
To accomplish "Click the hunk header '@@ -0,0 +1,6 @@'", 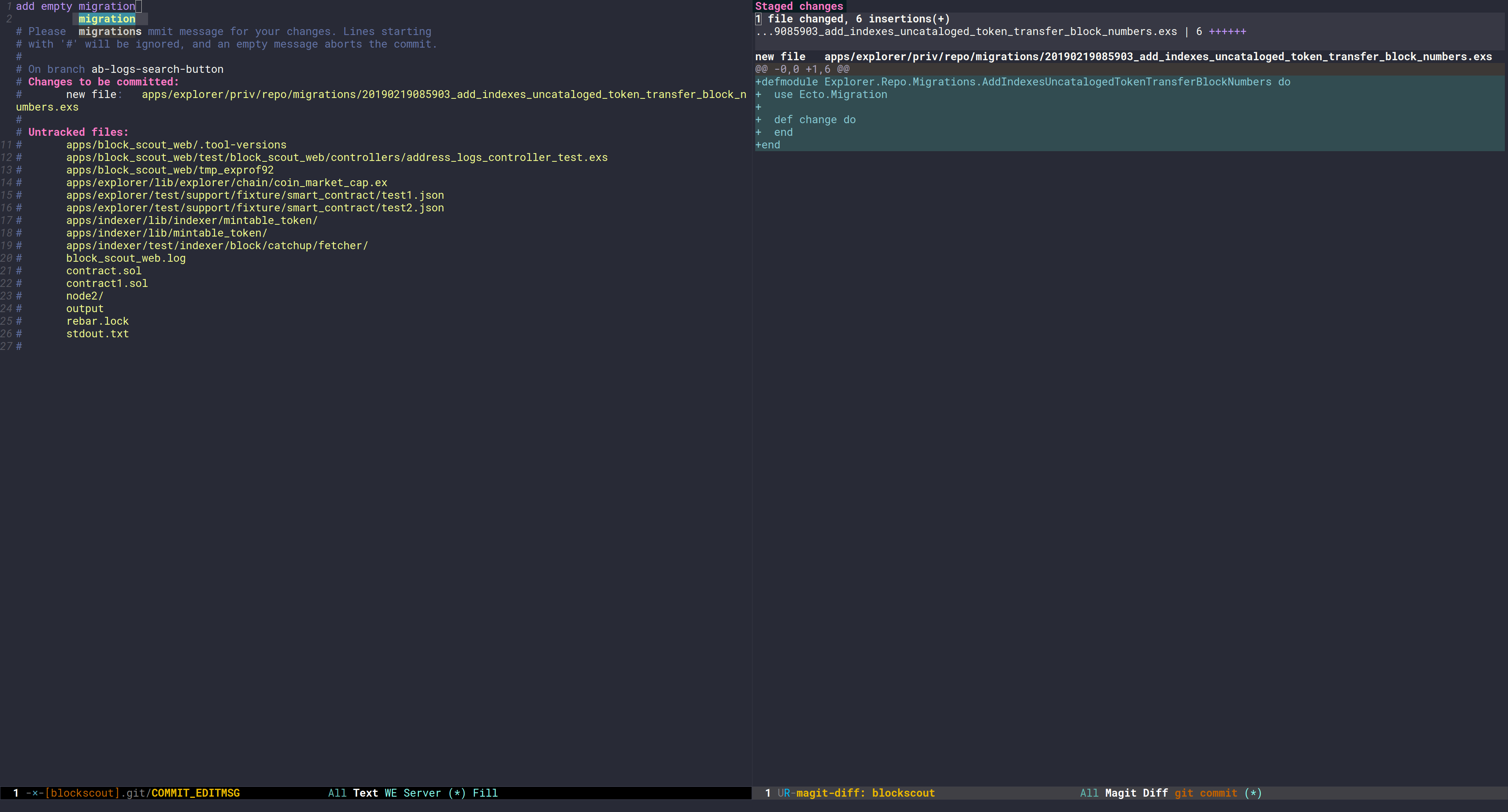I will (x=802, y=69).
